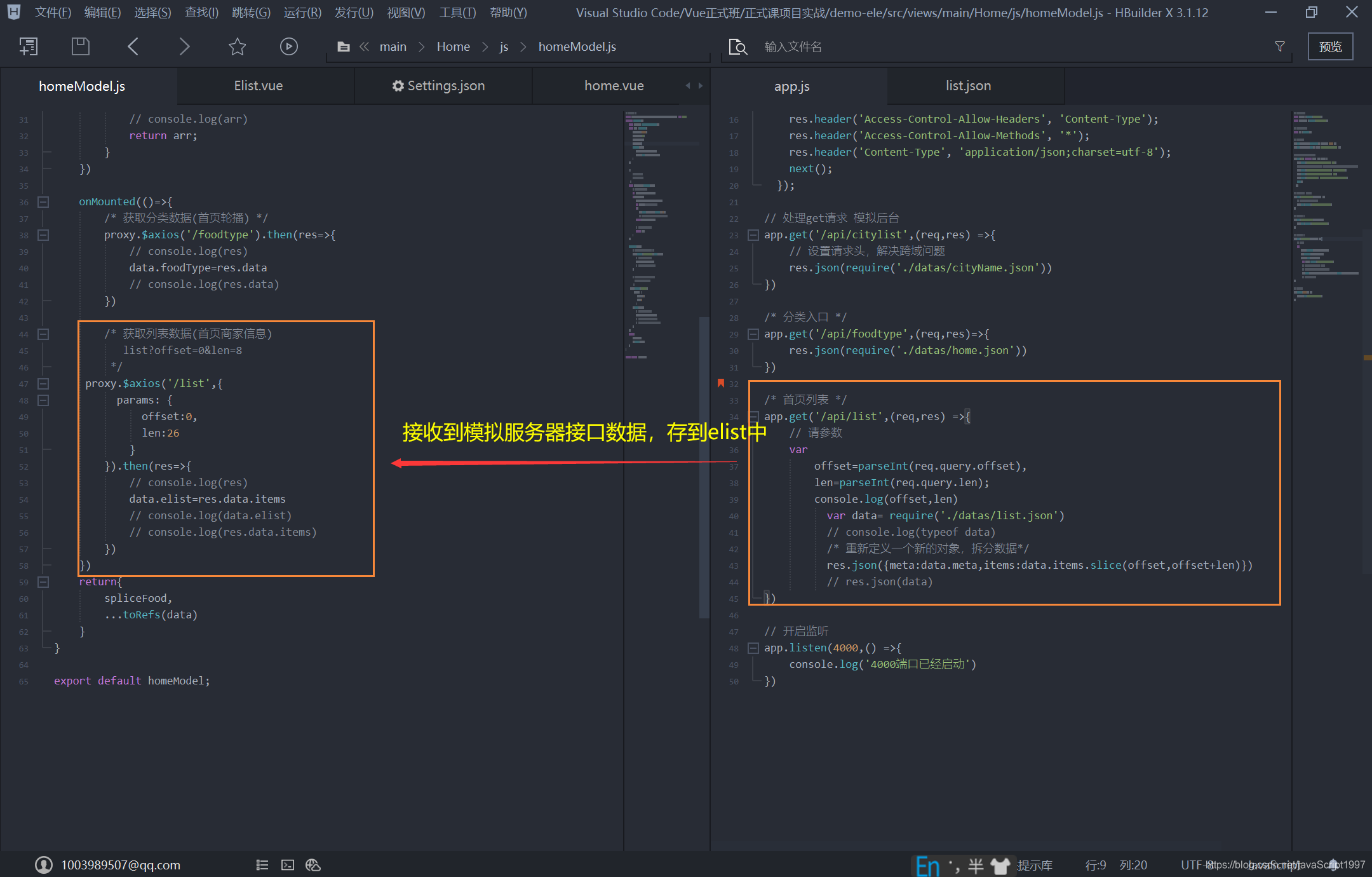Viewport: 1372px width, 877px height.
Task: Click the new file toolbar icon
Action: click(29, 46)
